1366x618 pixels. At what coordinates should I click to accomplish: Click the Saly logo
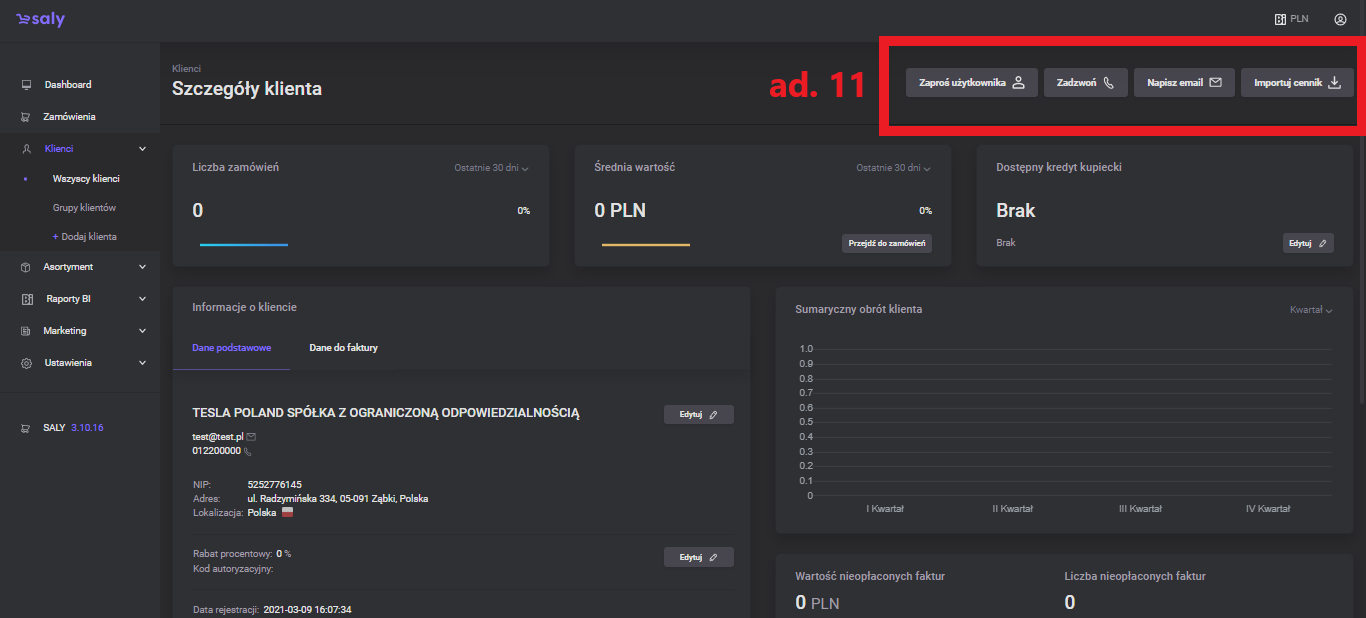point(40,20)
